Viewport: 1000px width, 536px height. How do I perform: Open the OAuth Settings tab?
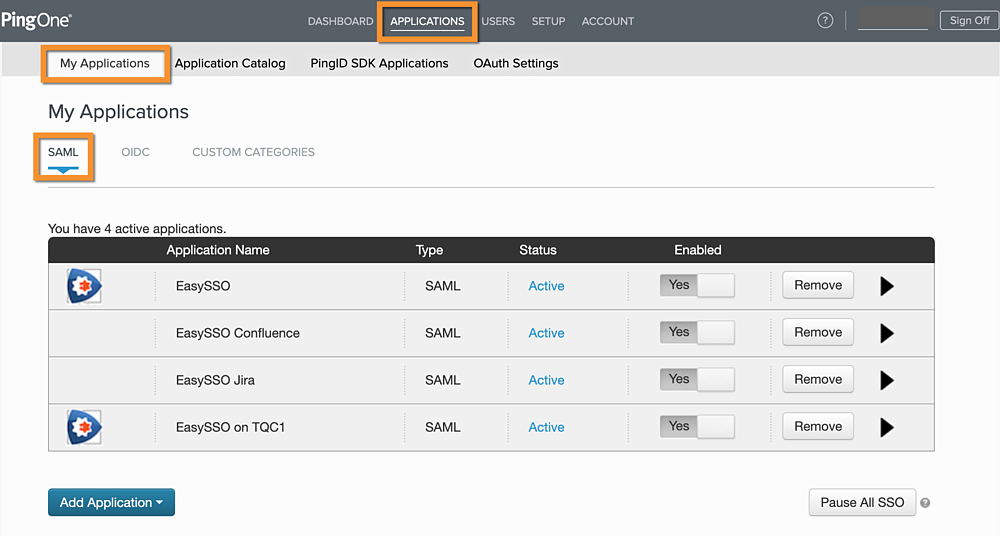click(516, 63)
